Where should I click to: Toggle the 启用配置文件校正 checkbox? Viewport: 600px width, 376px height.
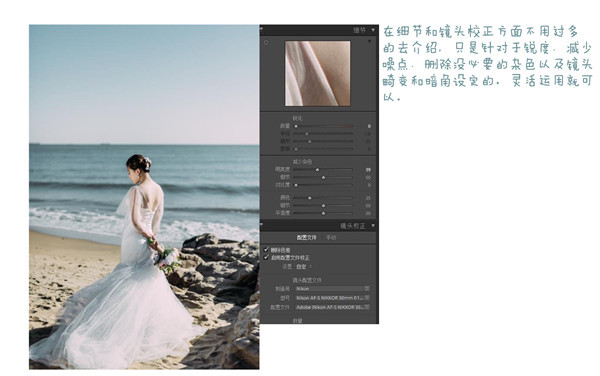coord(266,257)
